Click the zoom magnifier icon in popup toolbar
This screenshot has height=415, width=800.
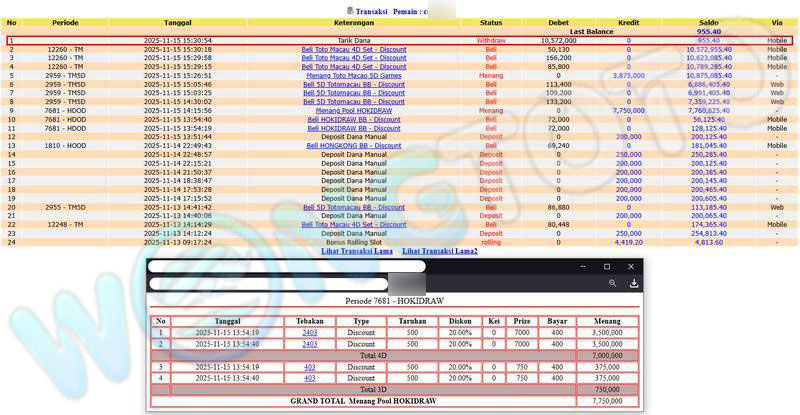pos(612,284)
